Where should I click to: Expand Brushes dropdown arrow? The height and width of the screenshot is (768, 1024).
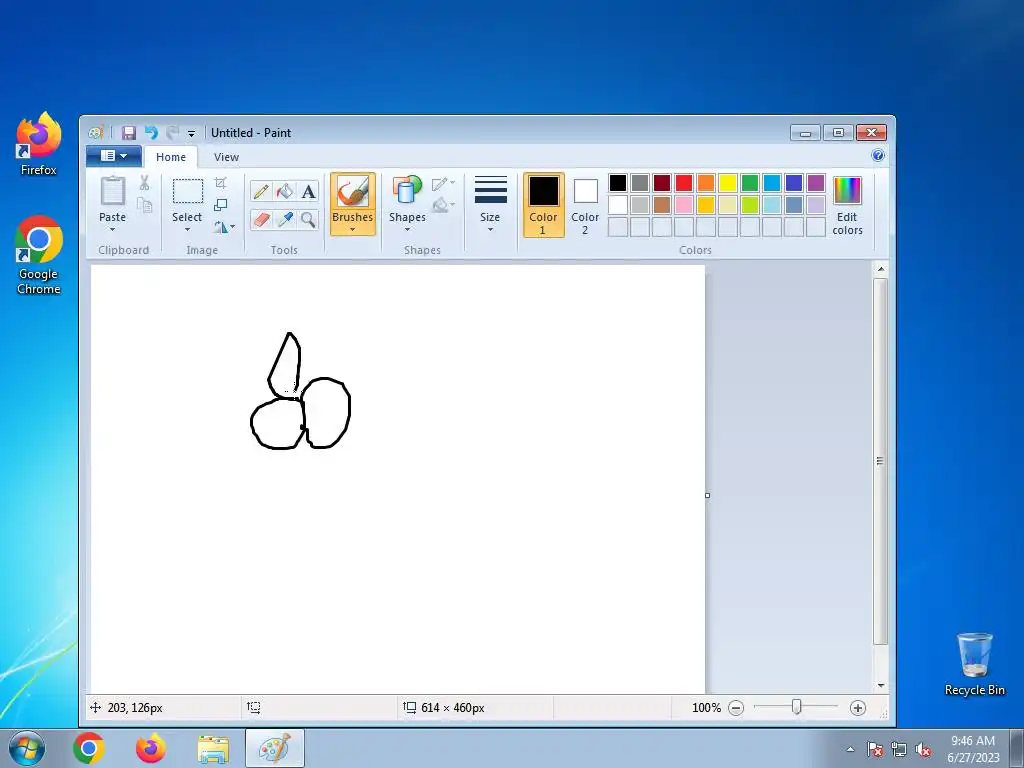coord(353,230)
